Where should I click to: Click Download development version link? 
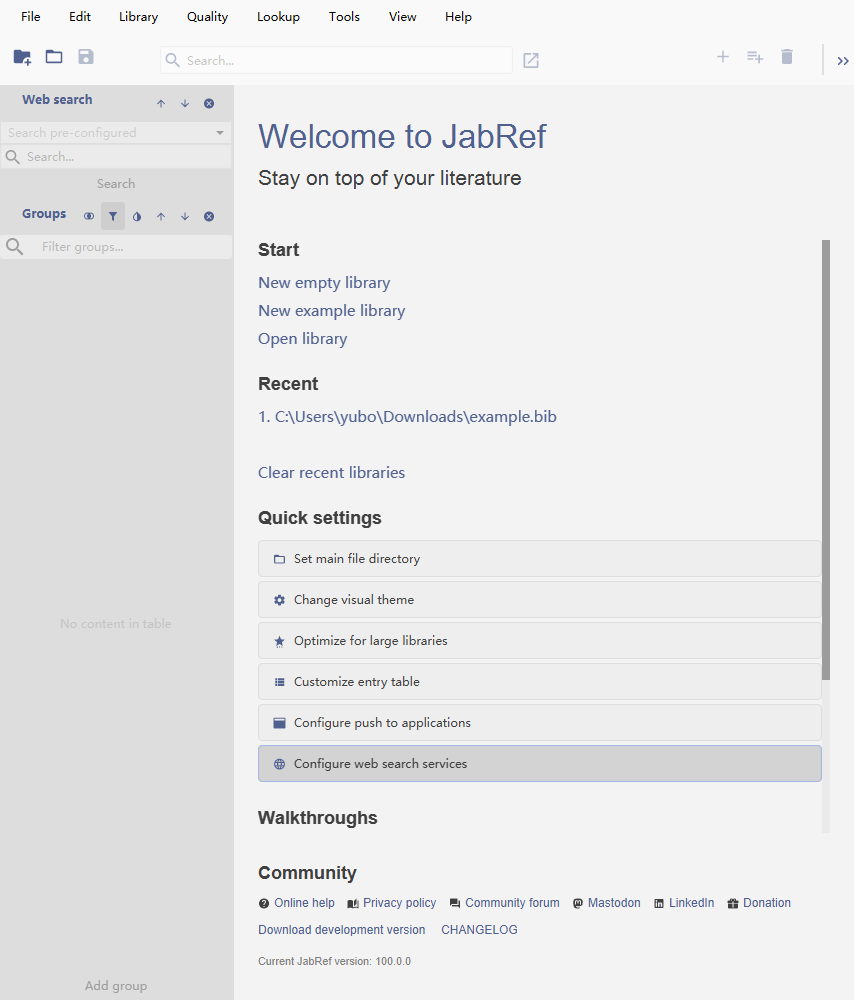[x=342, y=930]
